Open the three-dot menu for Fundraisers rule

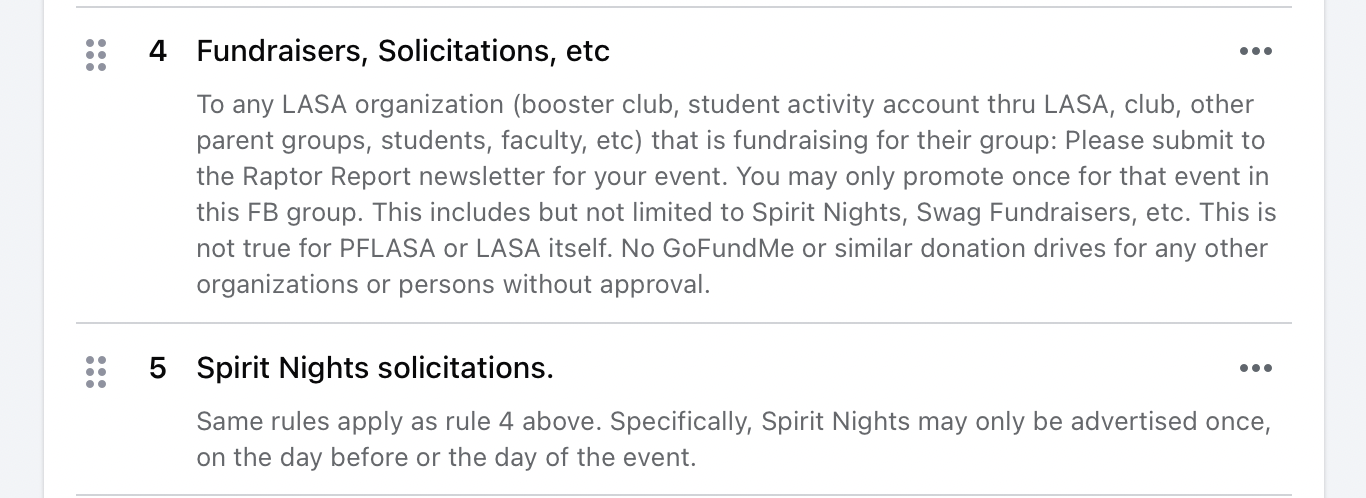[x=1255, y=51]
